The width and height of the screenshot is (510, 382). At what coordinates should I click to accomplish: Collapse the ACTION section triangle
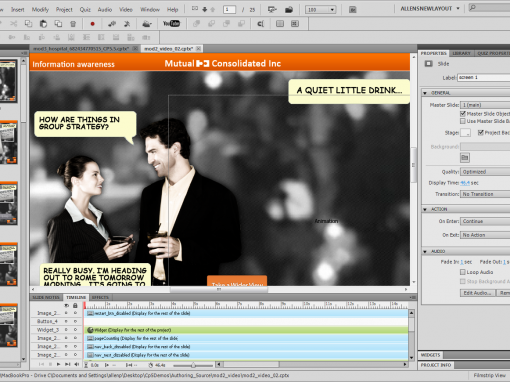(425, 209)
